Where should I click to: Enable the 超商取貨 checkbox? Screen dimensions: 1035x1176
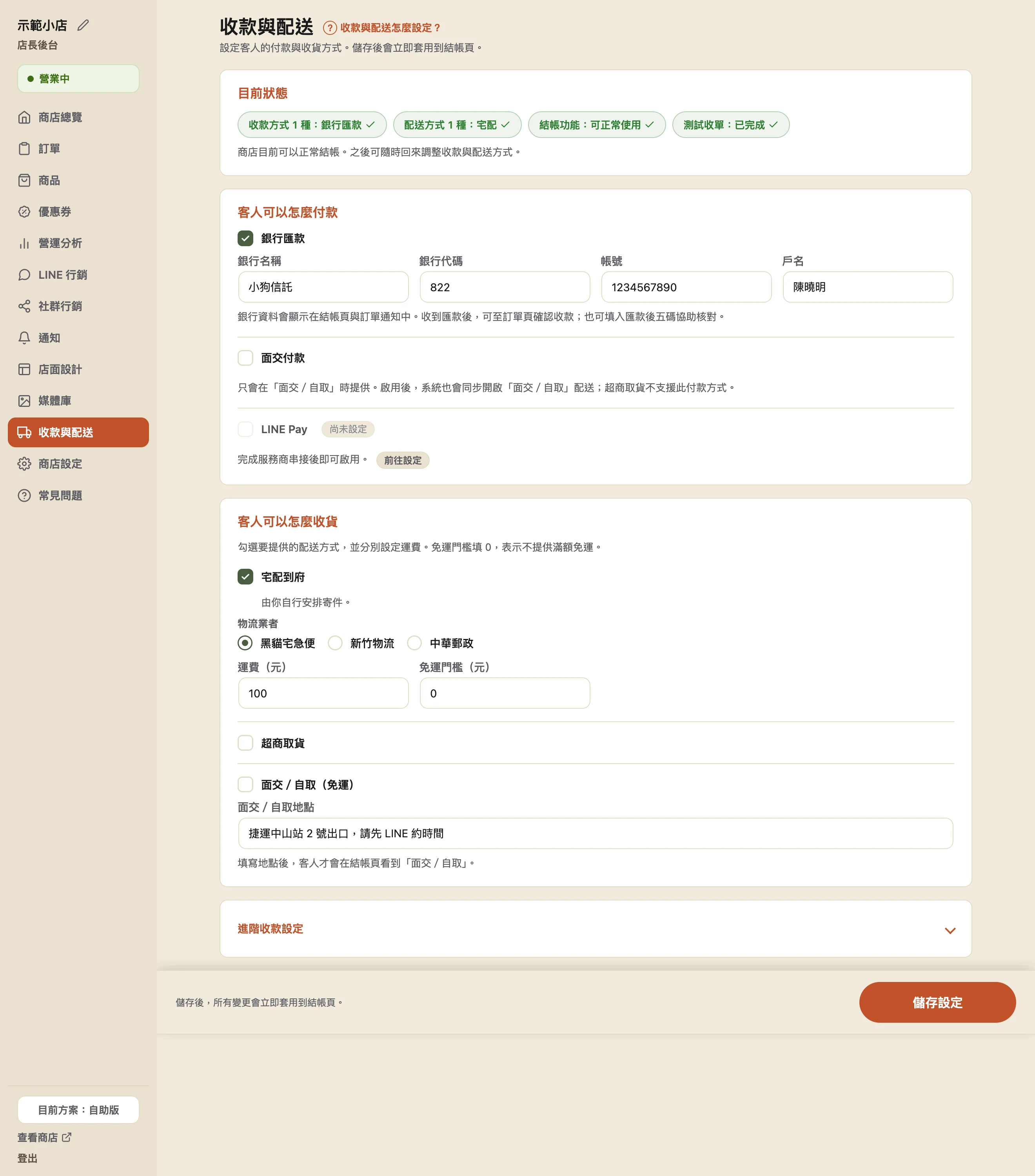pos(245,743)
